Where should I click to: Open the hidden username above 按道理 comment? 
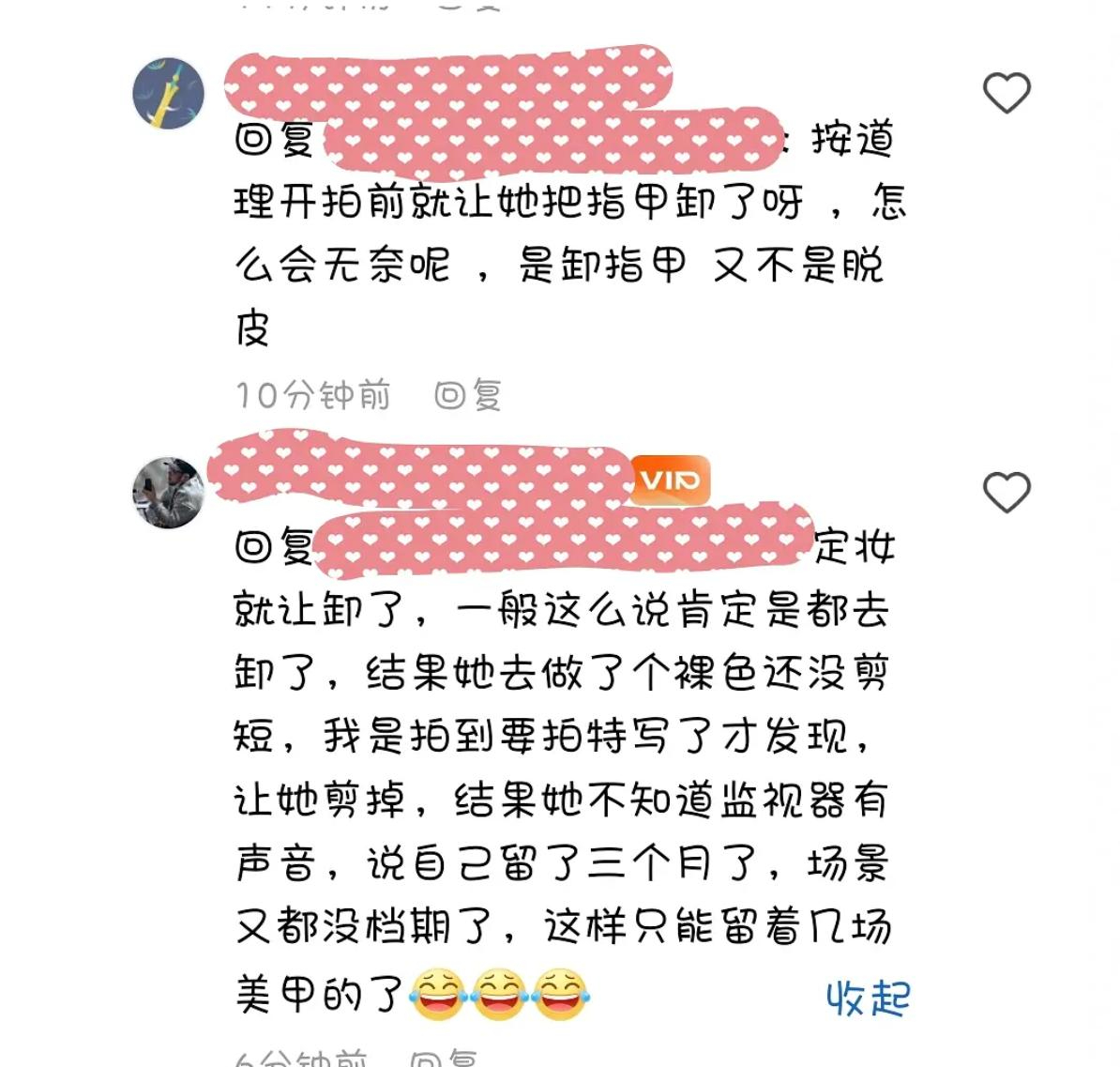pyautogui.click(x=448, y=83)
